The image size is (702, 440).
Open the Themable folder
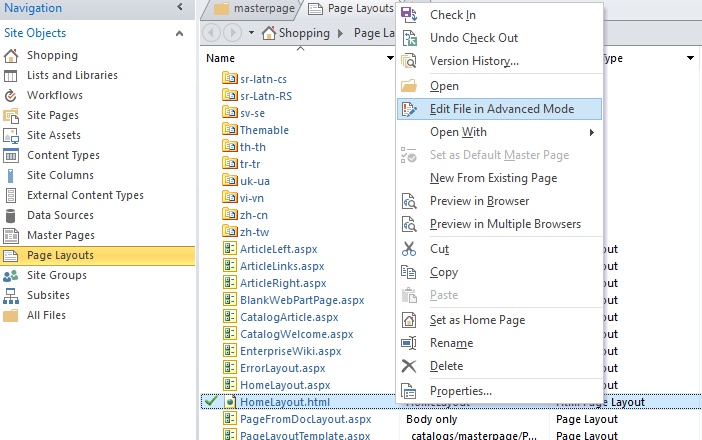pos(264,130)
